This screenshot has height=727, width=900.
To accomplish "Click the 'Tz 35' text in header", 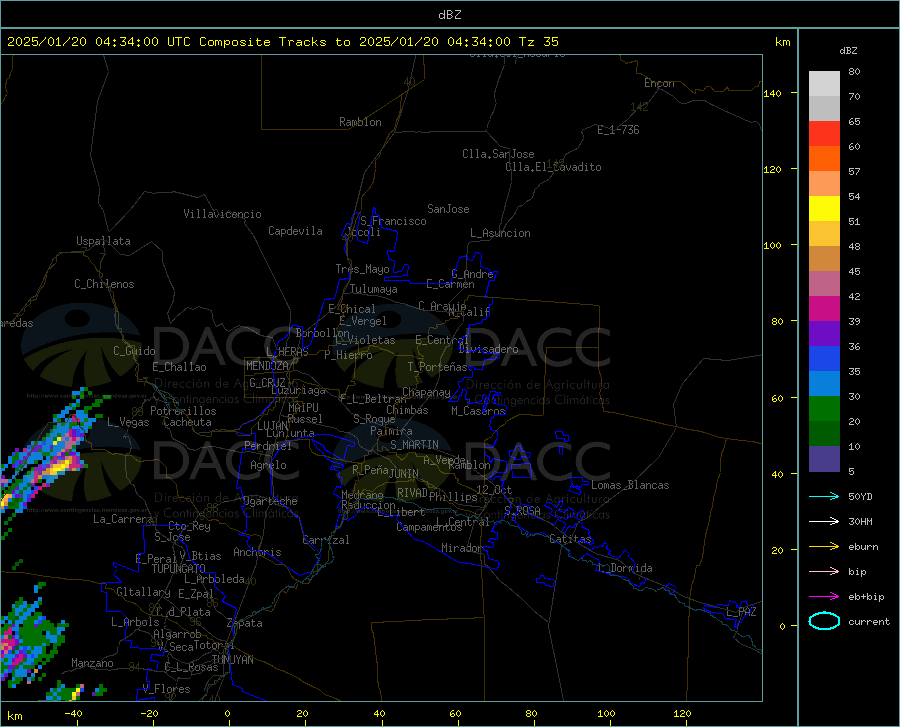I will (538, 42).
